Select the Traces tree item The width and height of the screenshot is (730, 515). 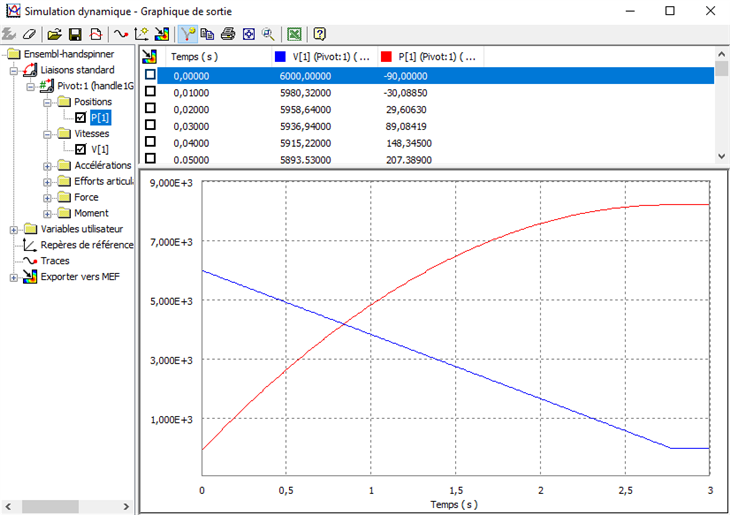(x=55, y=261)
